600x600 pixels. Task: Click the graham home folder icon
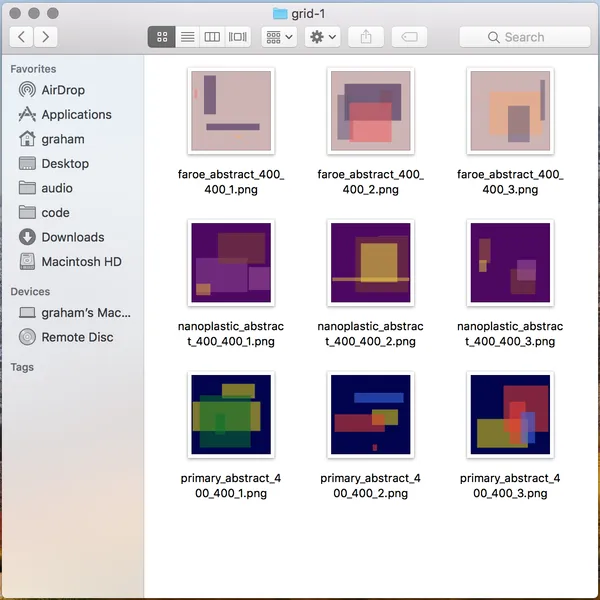[x=27, y=139]
